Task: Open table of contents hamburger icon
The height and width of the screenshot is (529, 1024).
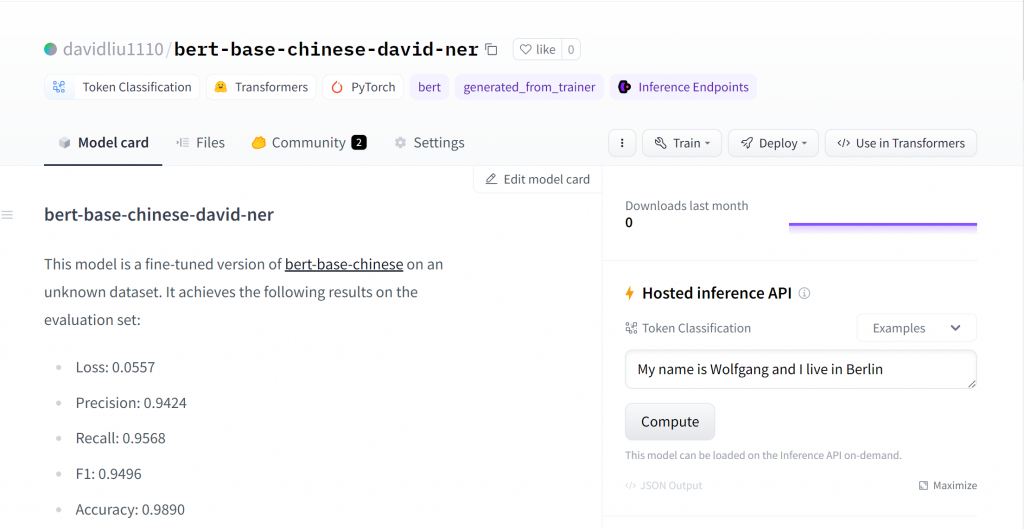Action: point(7,215)
